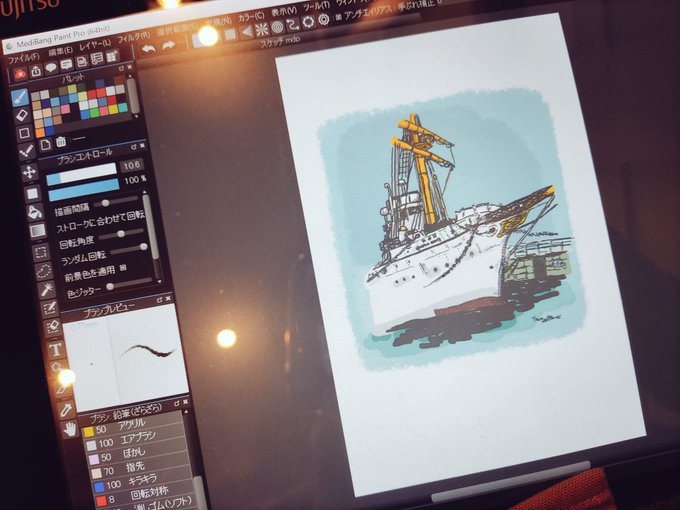Adjust the 描画間隔 slider
680x510 pixels.
click(x=117, y=201)
